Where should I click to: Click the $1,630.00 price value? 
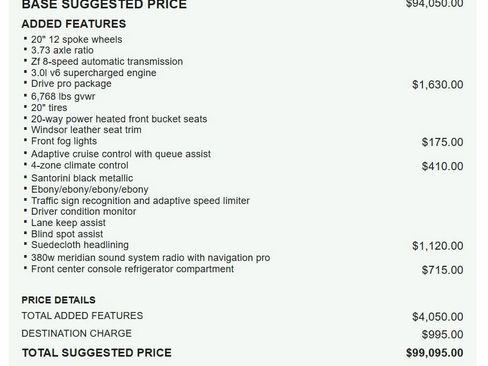tap(438, 85)
